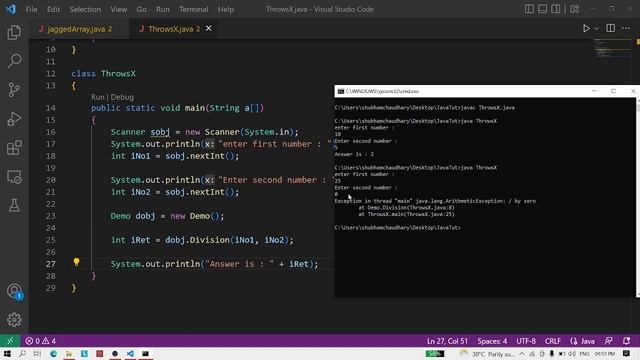
Task: Open the Run menu
Action: click(162, 9)
